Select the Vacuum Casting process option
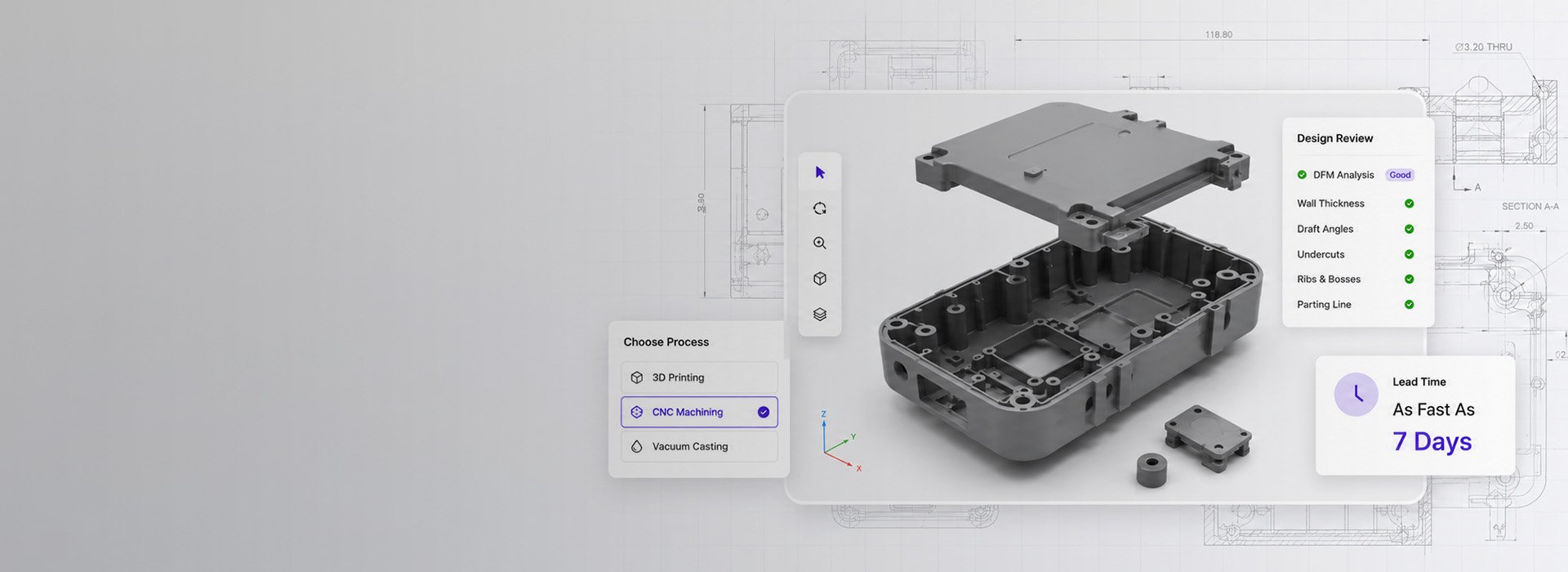This screenshot has width=1568, height=572. [699, 446]
